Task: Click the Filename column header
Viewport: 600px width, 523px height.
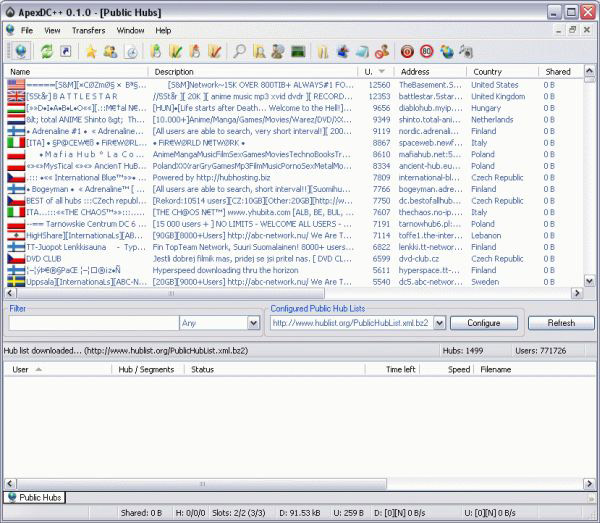Action: point(534,369)
